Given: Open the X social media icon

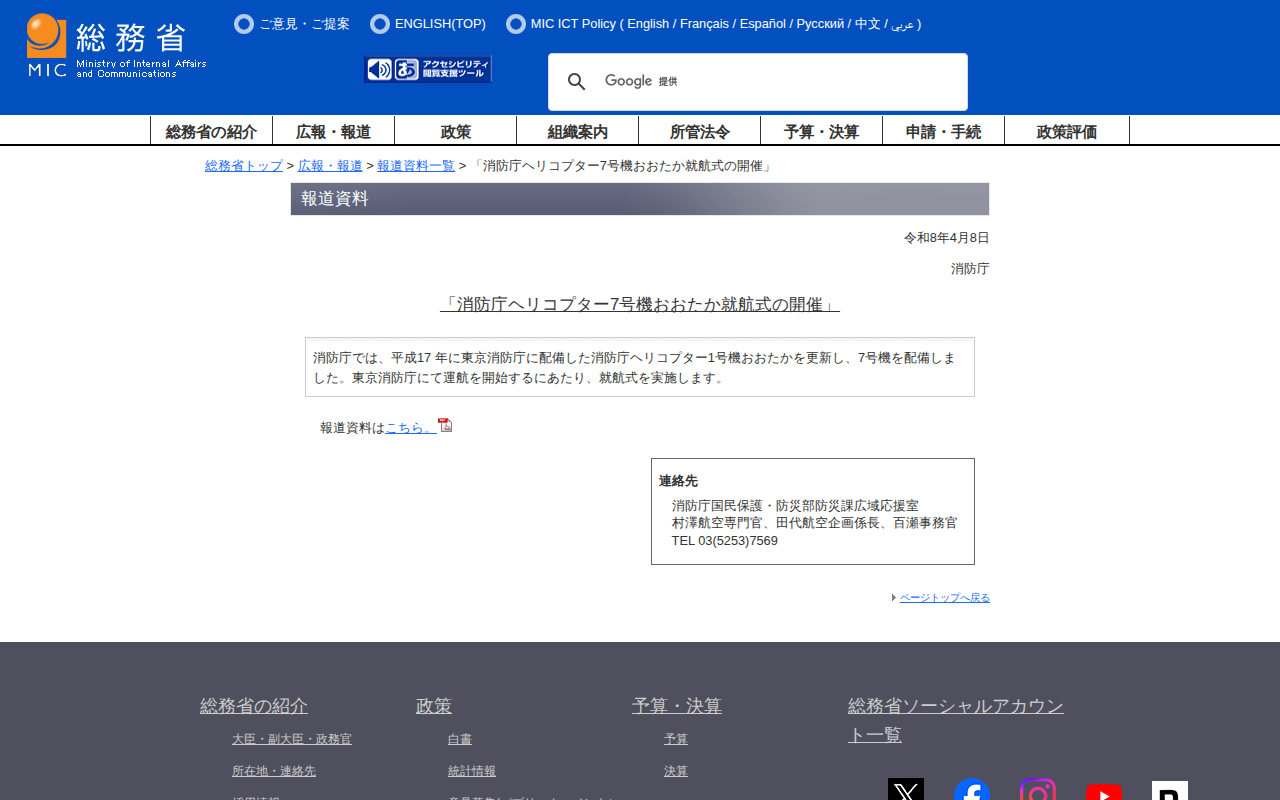Looking at the screenshot, I should [x=905, y=791].
